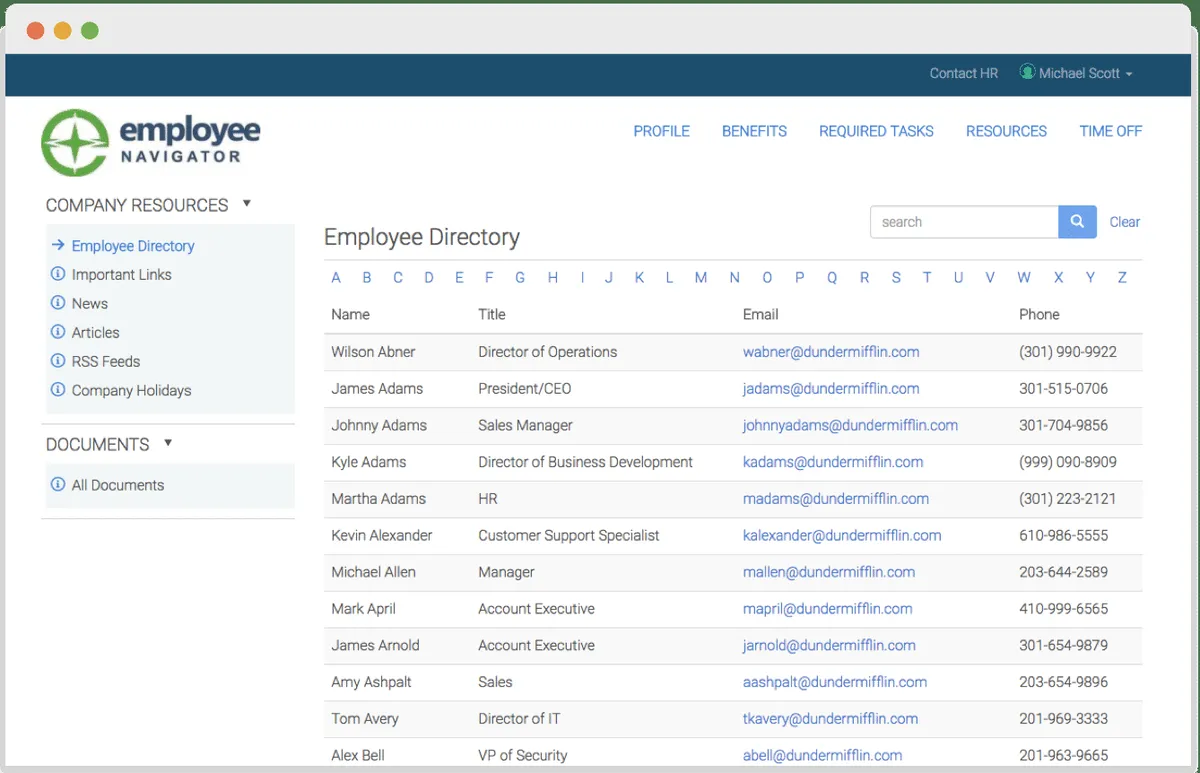Click the arrow icon beside Employee Directory
1200x773 pixels.
tap(58, 245)
